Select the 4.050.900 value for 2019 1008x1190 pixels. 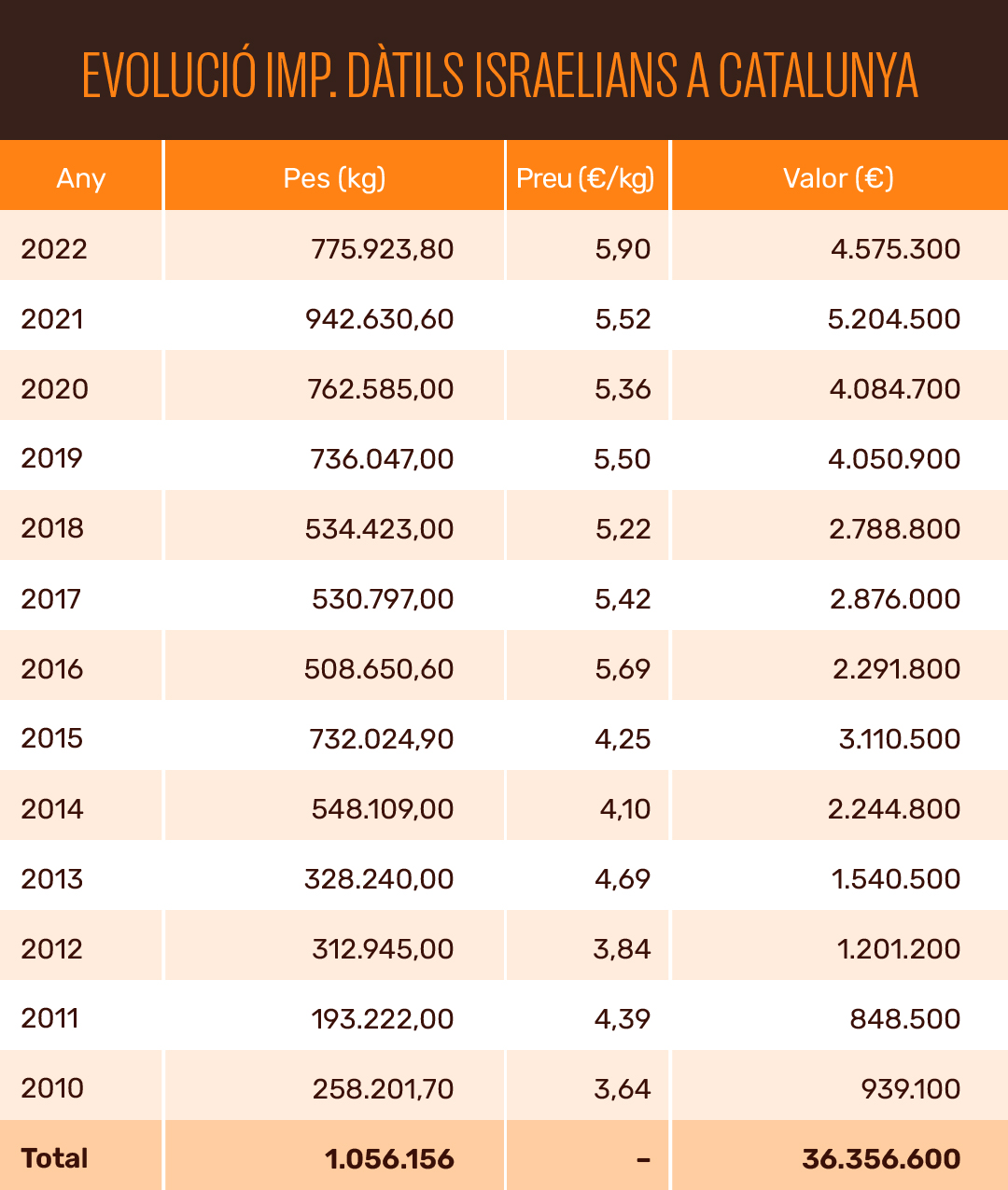pos(894,459)
